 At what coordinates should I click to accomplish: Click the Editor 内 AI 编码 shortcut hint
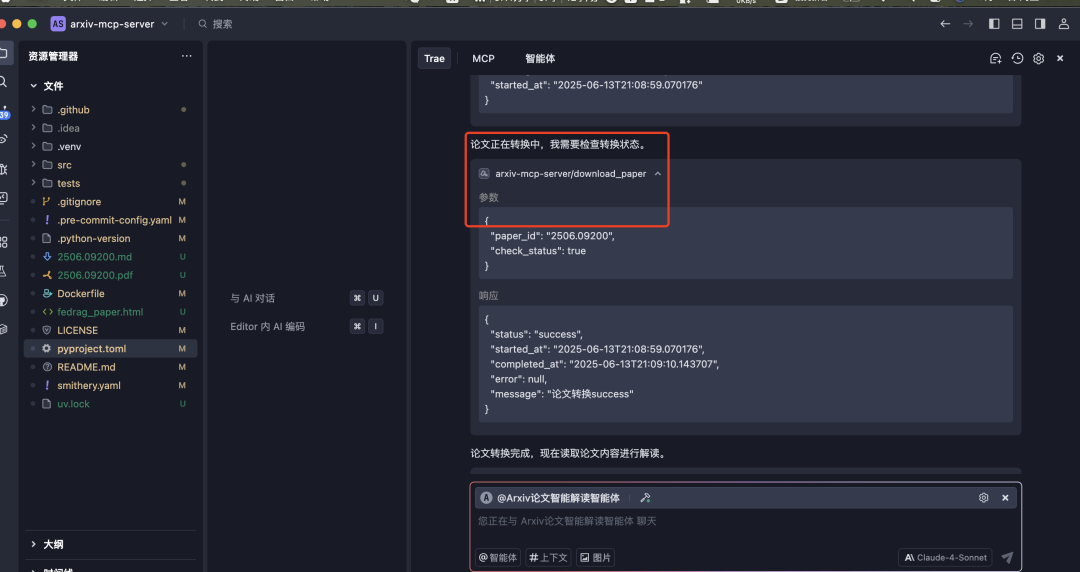(x=267, y=327)
